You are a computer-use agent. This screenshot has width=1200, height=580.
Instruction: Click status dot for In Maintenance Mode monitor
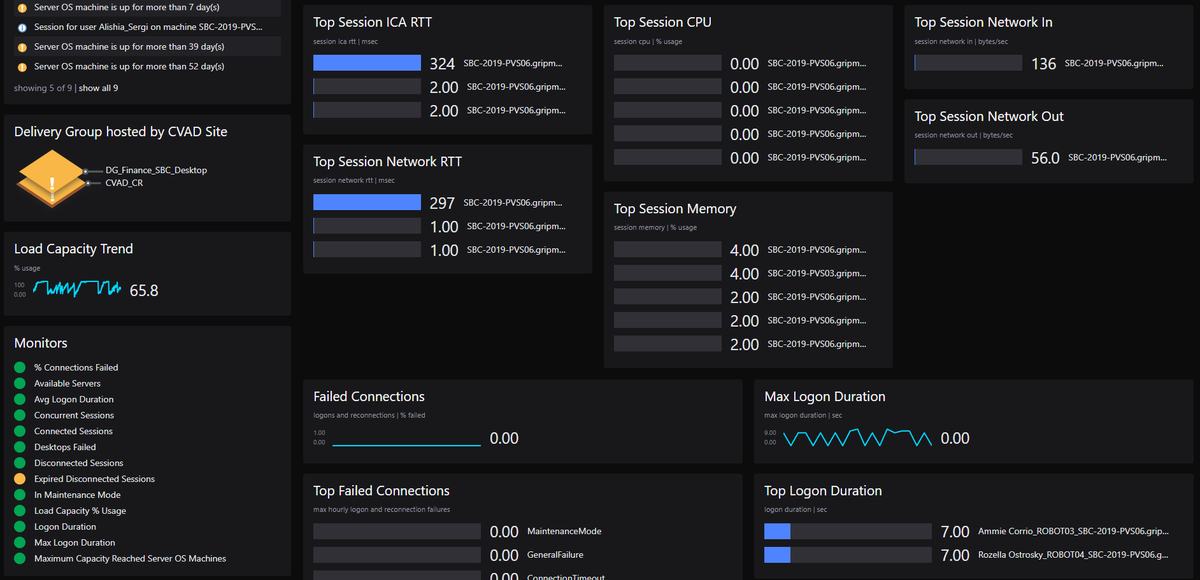(x=19, y=495)
